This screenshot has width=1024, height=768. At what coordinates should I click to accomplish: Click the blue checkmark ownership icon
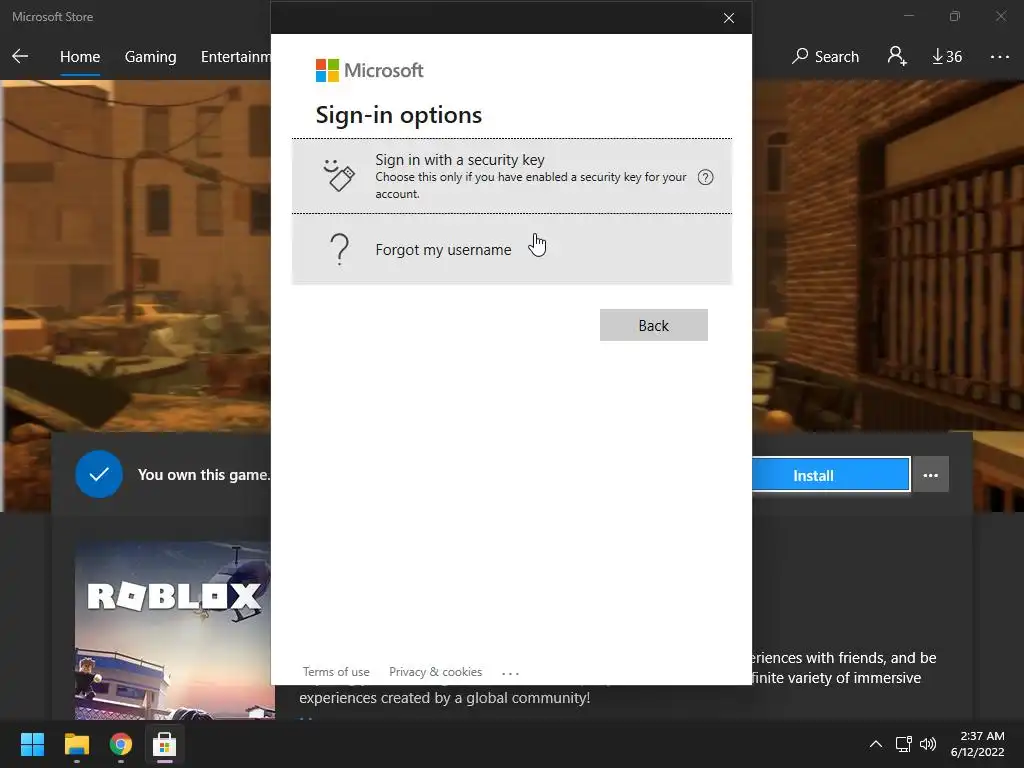click(99, 475)
